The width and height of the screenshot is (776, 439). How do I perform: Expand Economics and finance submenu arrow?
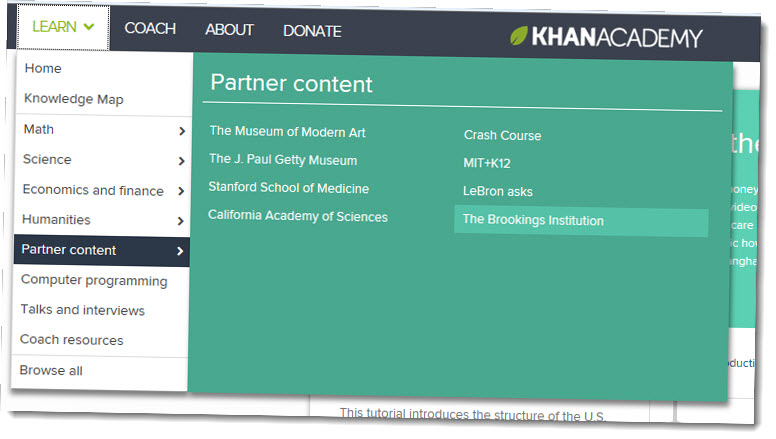(181, 191)
